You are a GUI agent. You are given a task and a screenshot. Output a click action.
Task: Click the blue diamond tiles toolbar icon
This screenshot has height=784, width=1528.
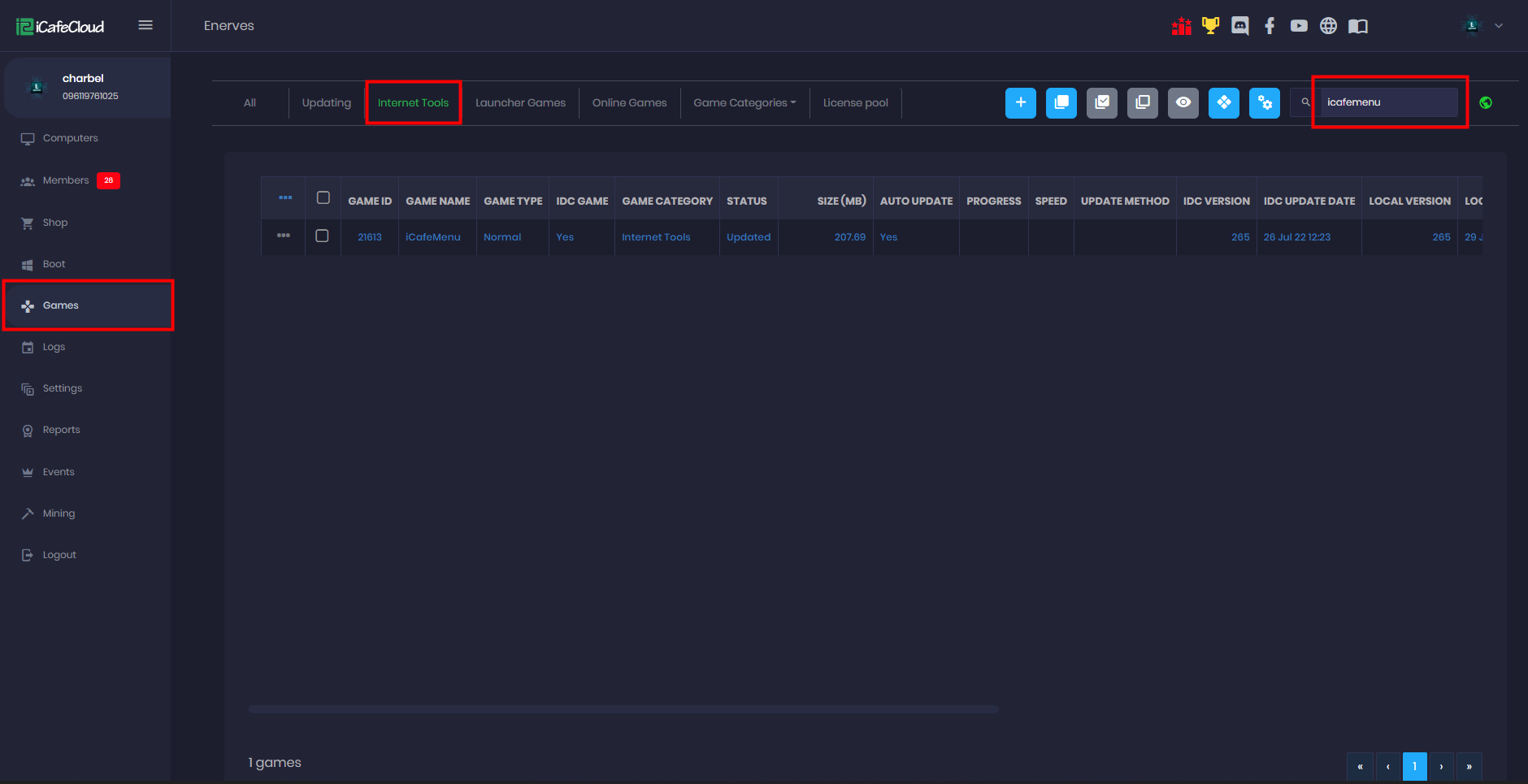[1224, 102]
